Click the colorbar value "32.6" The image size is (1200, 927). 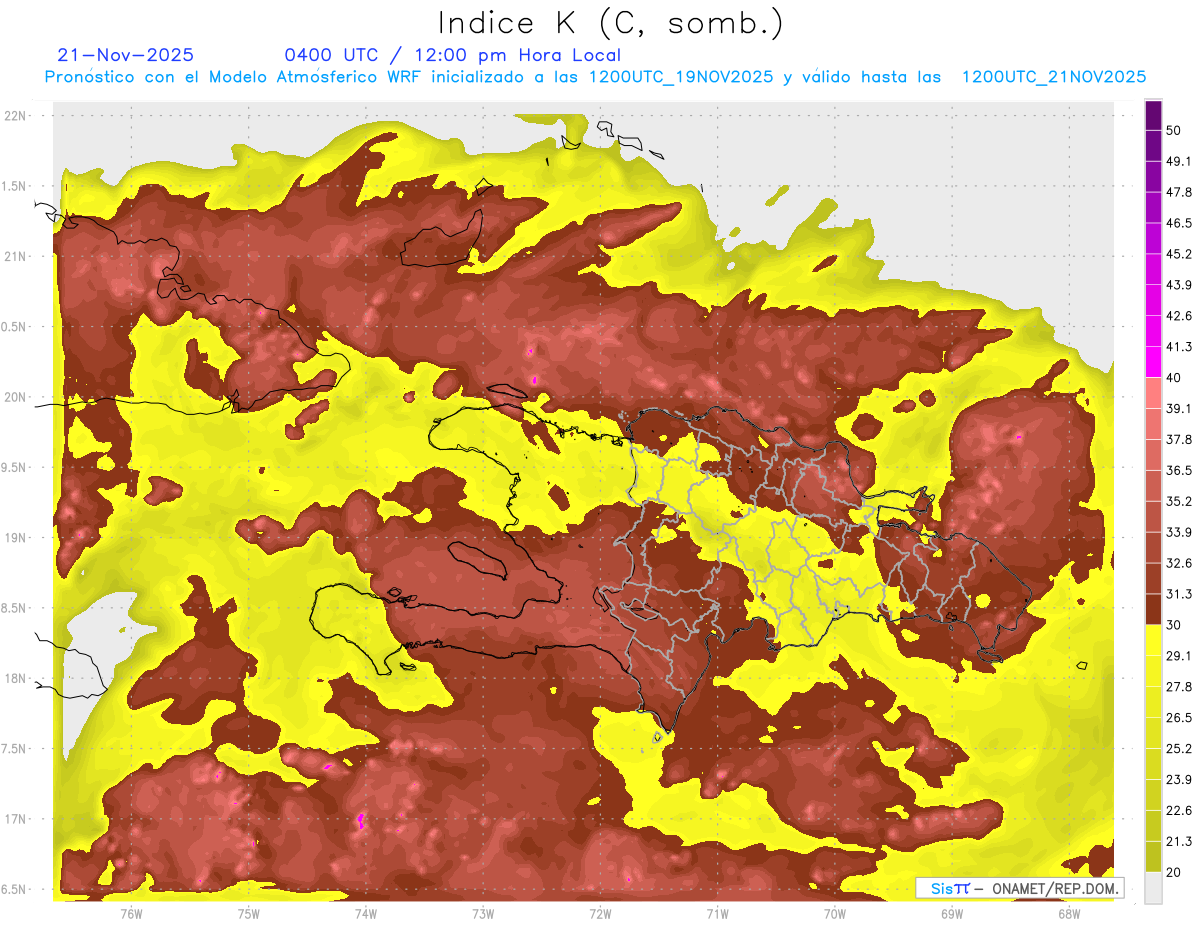pos(1179,563)
